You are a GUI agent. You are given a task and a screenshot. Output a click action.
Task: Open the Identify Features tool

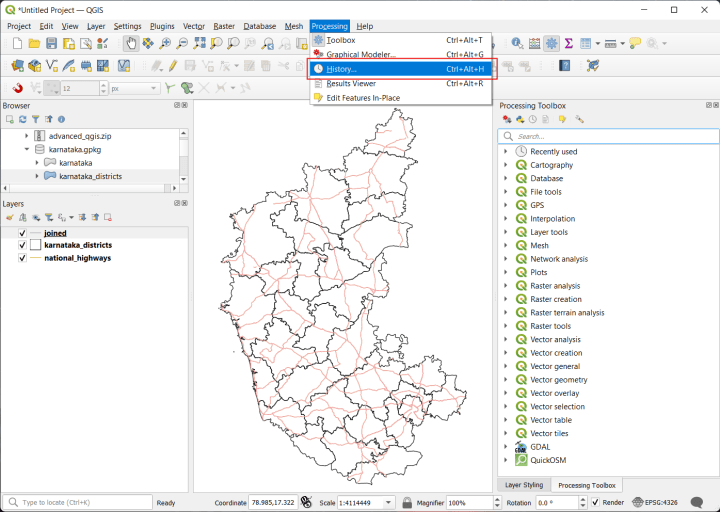click(x=517, y=43)
